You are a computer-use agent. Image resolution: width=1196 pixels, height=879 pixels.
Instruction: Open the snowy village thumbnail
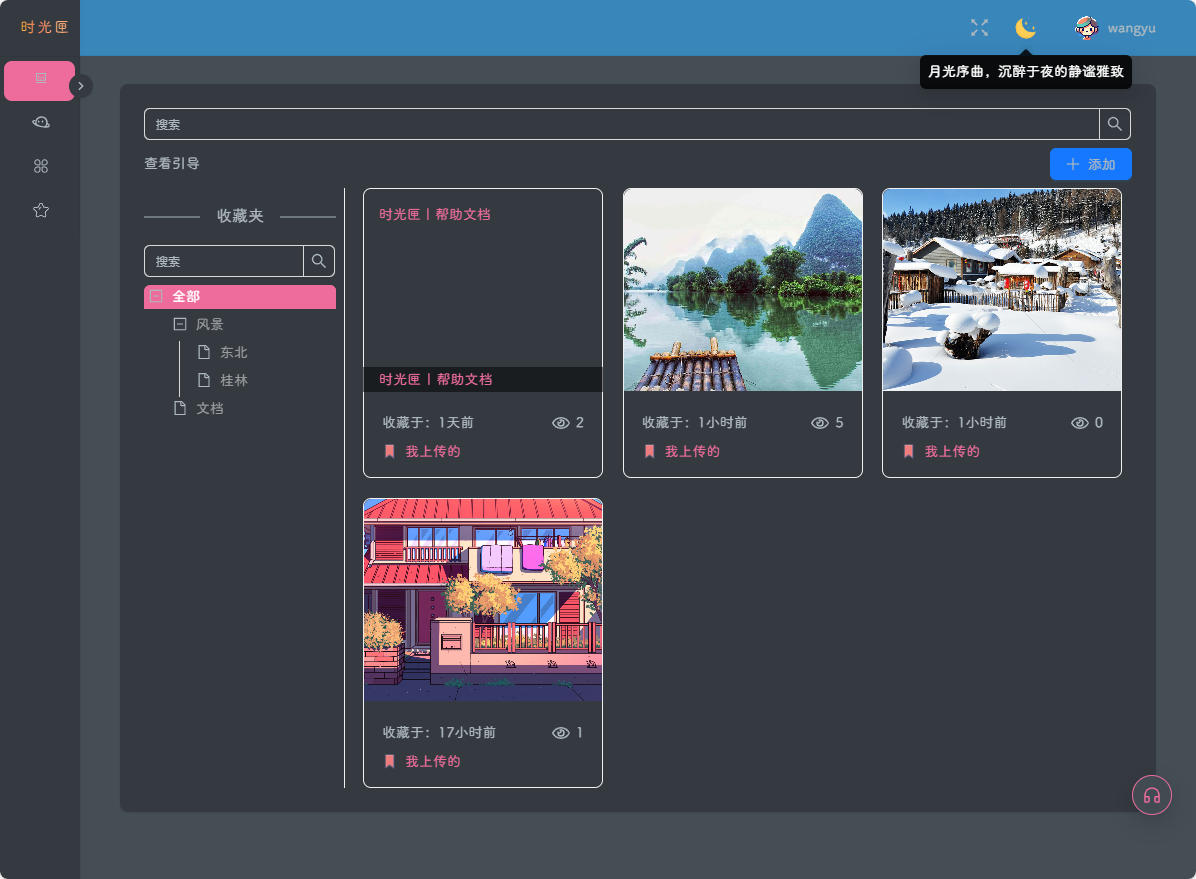tap(1001, 290)
